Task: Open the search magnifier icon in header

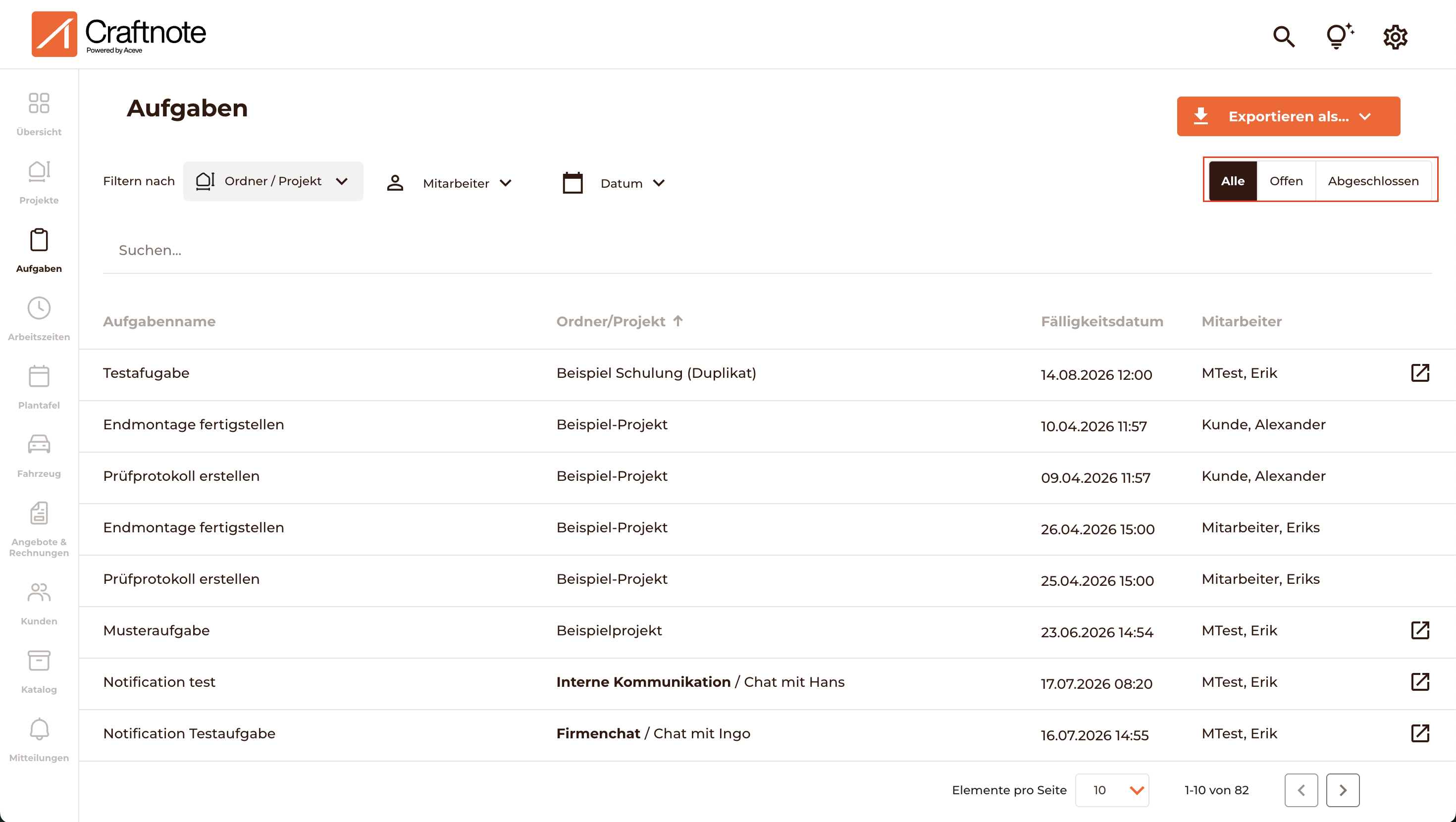Action: 1284,37
